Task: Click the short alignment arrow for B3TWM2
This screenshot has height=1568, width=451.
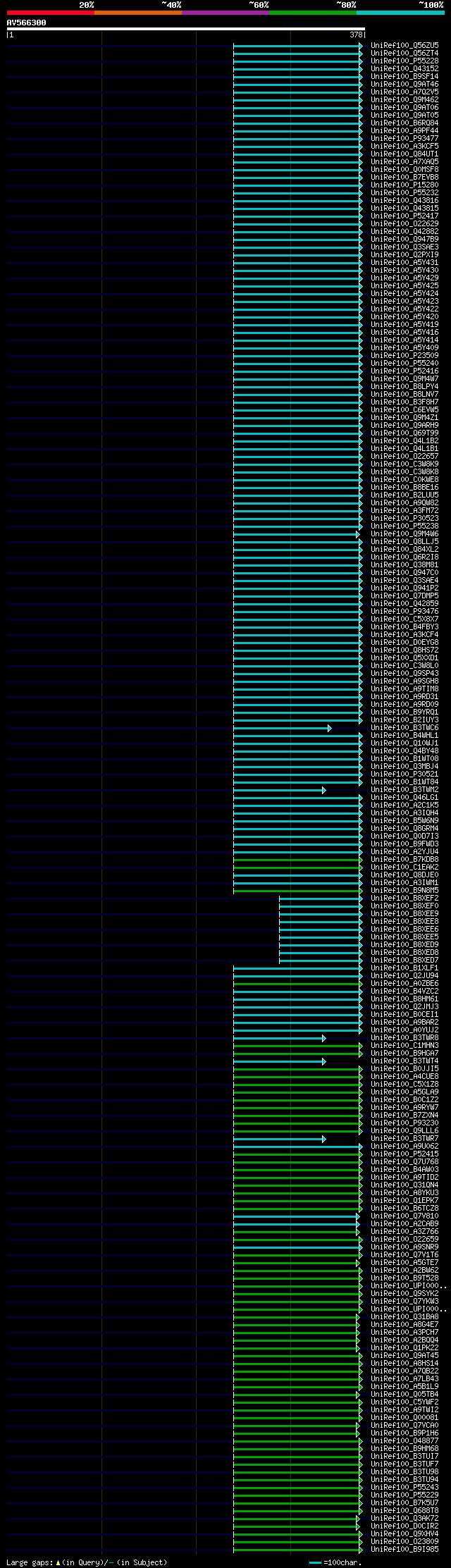Action: point(280,790)
